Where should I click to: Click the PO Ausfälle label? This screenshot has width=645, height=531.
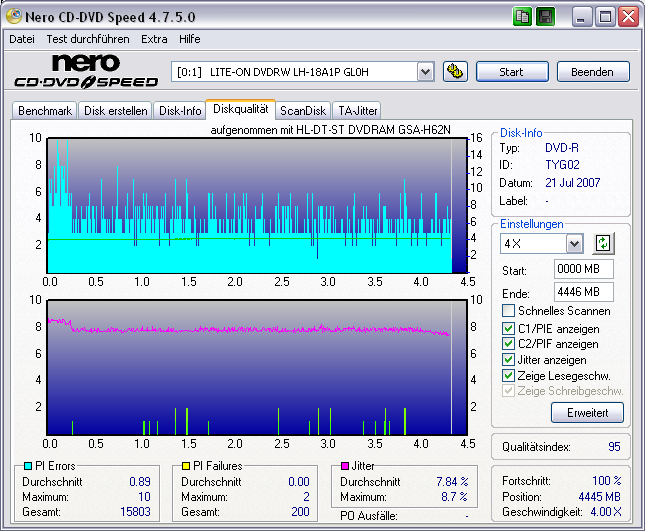[x=369, y=516]
